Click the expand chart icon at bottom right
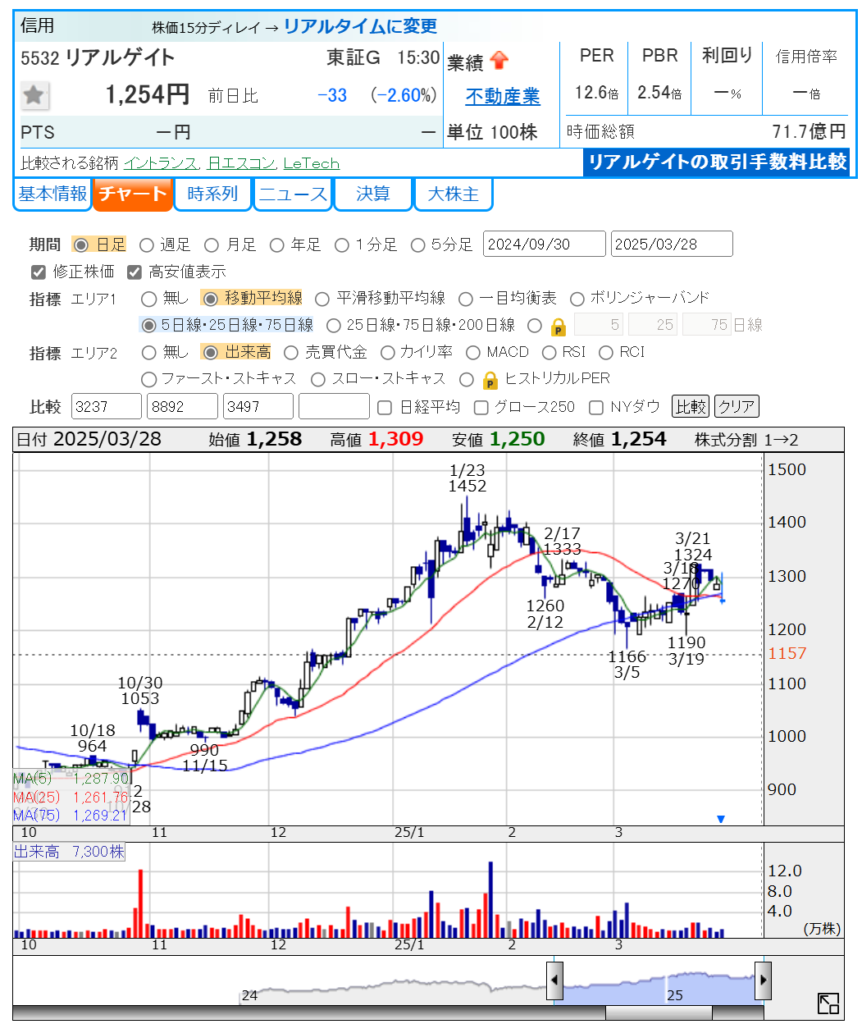Viewport: 862px width, 1024px height. pos(828,1004)
